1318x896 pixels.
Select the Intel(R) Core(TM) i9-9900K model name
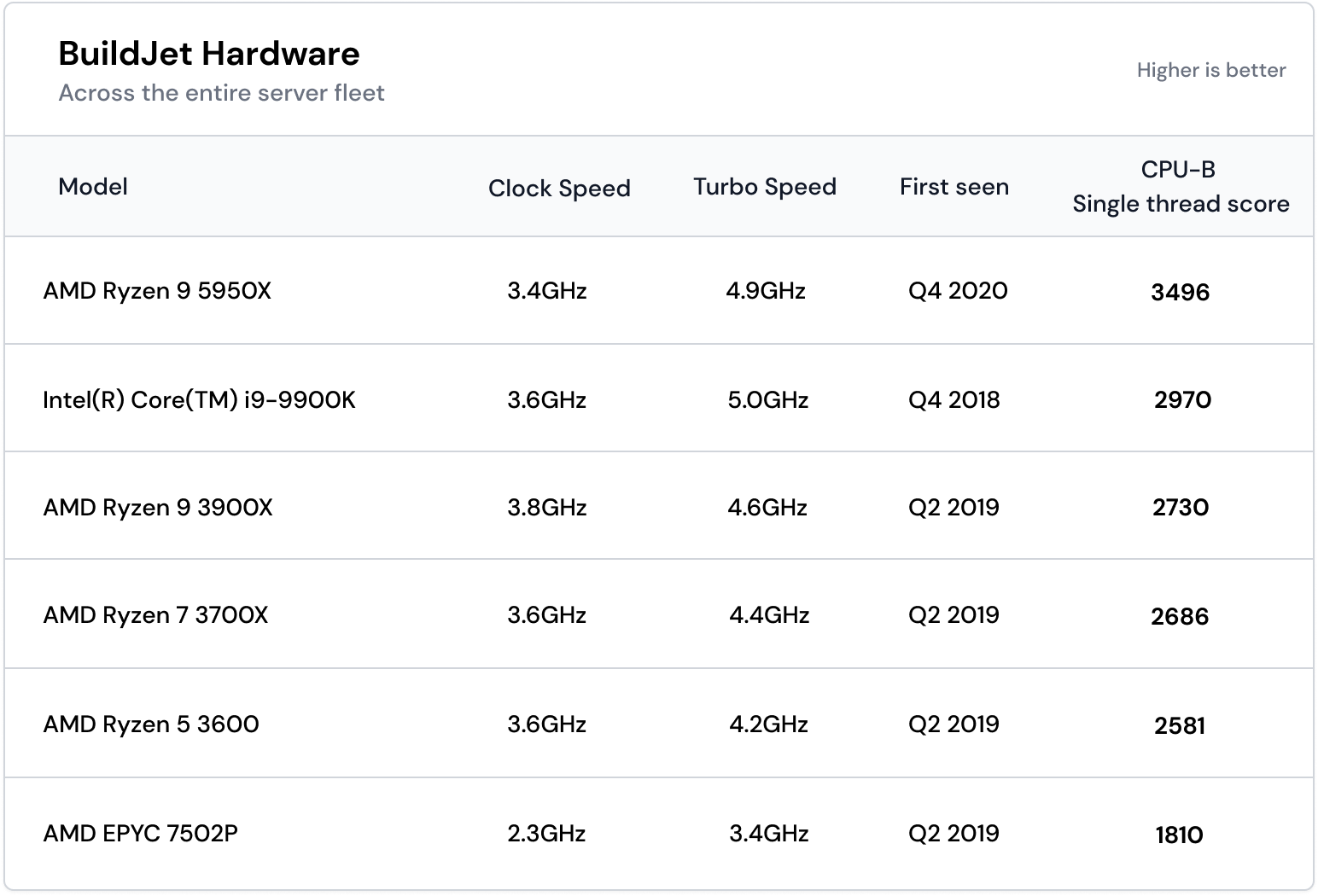pyautogui.click(x=199, y=400)
